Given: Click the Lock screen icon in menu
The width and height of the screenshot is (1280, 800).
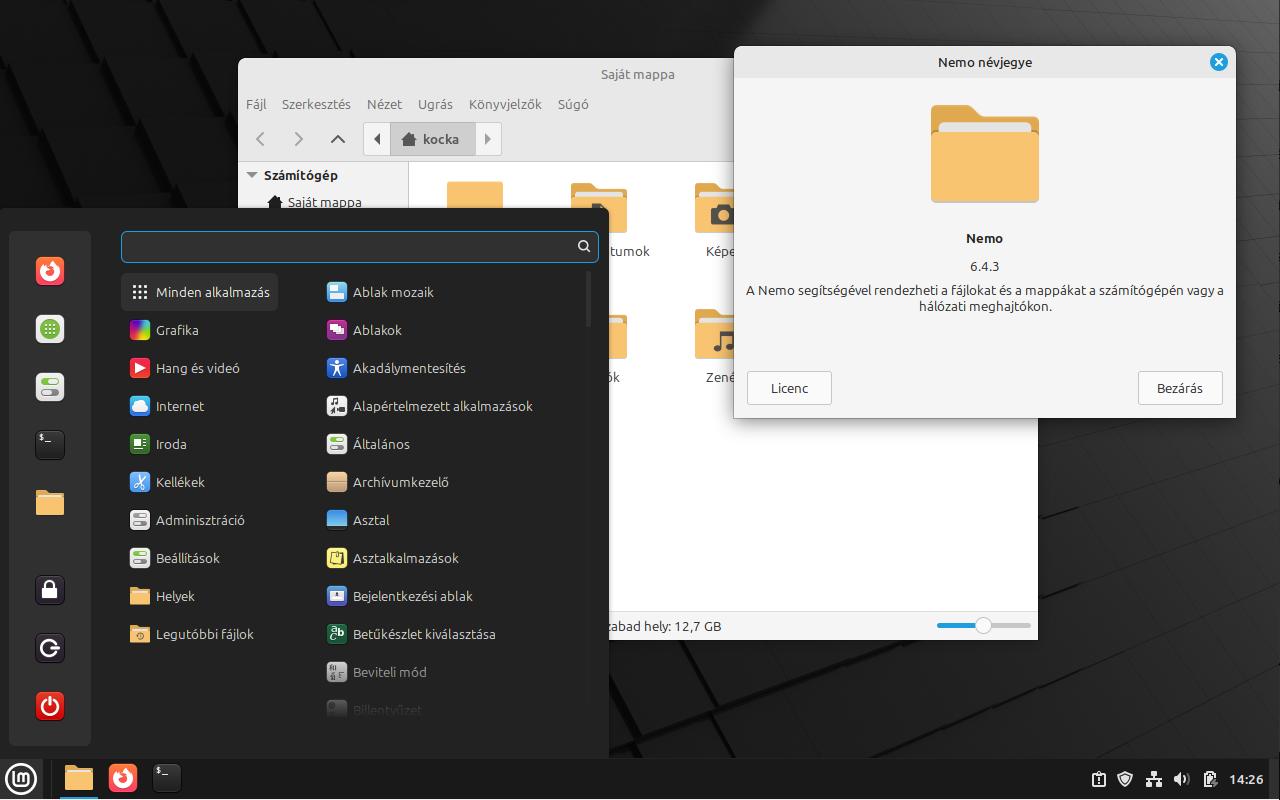Looking at the screenshot, I should click(50, 590).
